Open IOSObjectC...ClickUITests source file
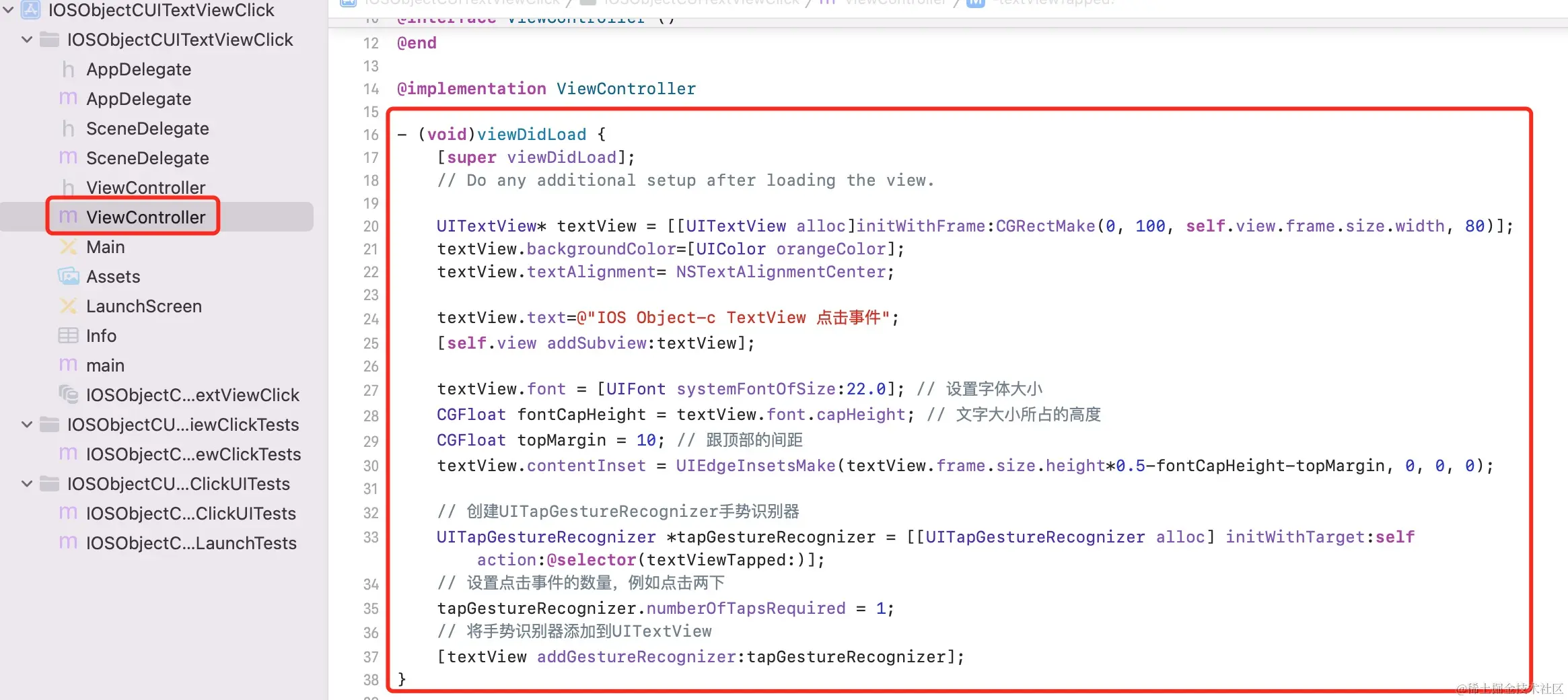The height and width of the screenshot is (700, 1568). click(x=190, y=514)
